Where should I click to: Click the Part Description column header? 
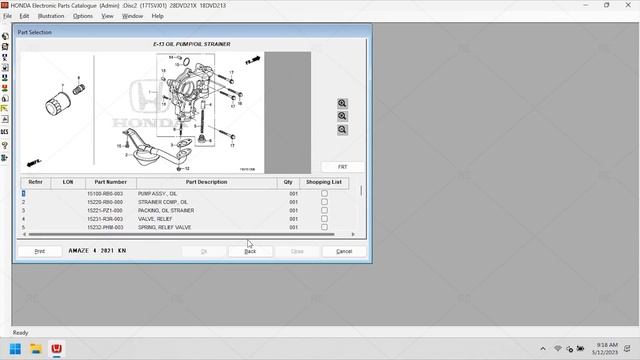pos(207,182)
